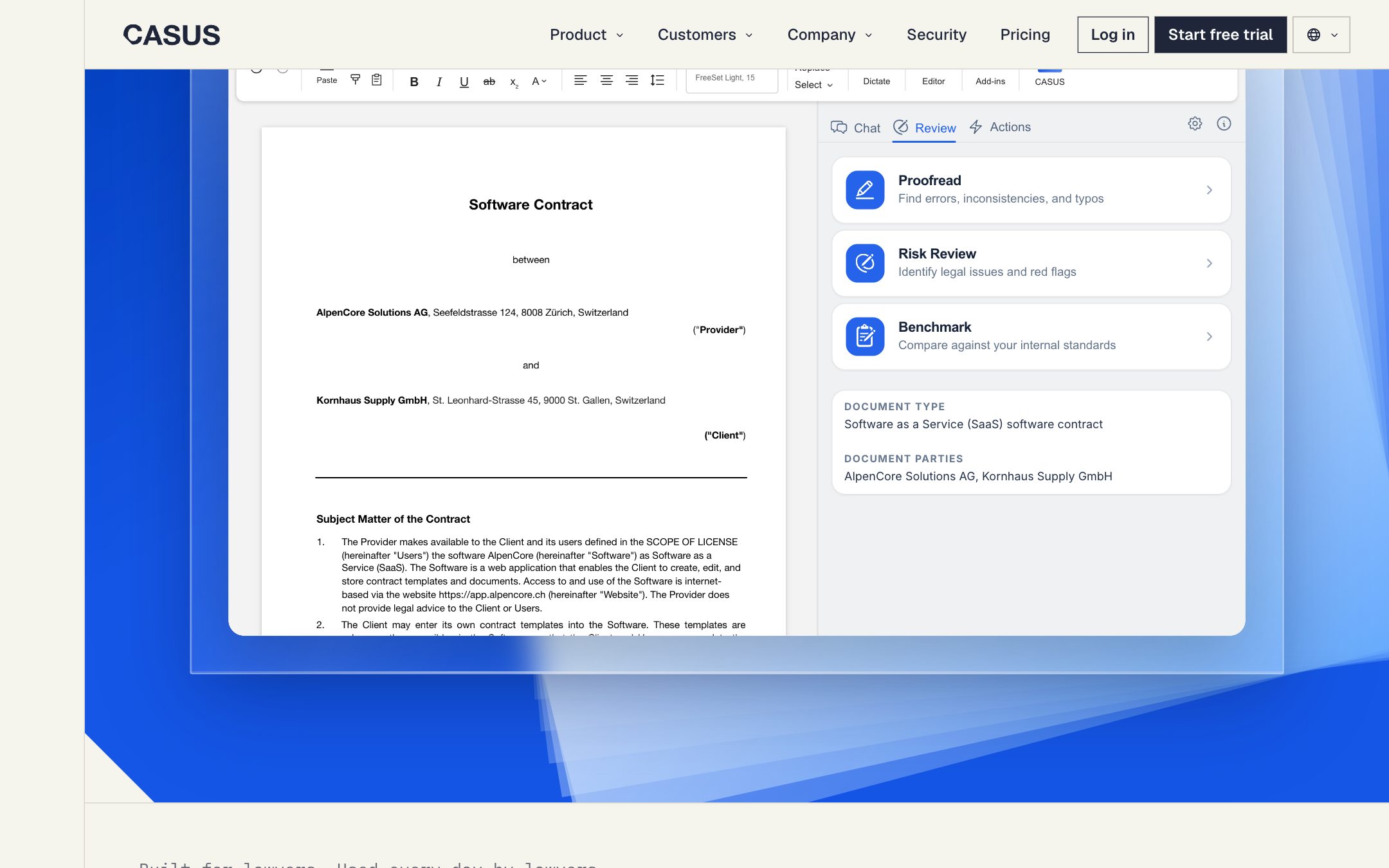Toggle italic formatting
This screenshot has width=1389, height=868.
[x=439, y=82]
